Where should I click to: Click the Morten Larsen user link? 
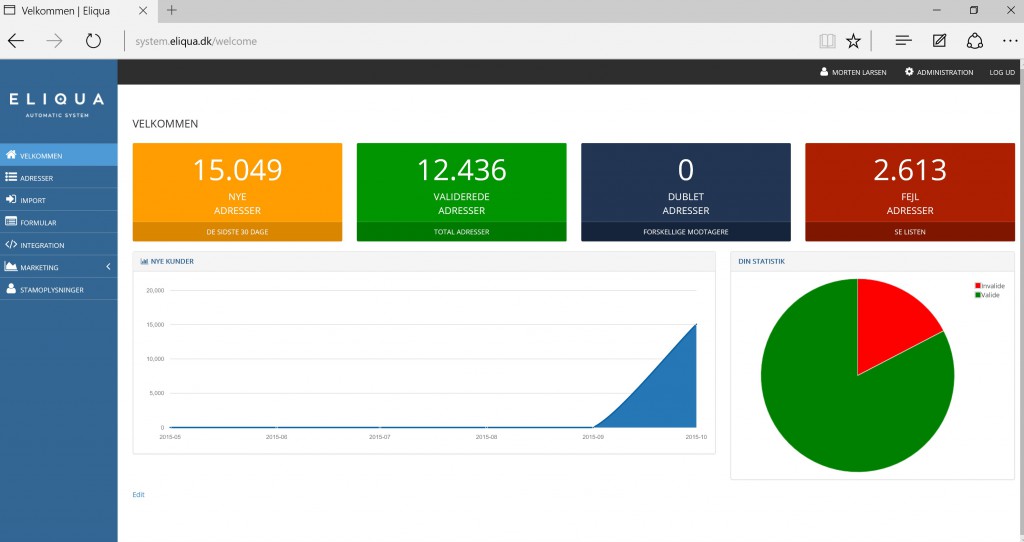point(854,72)
